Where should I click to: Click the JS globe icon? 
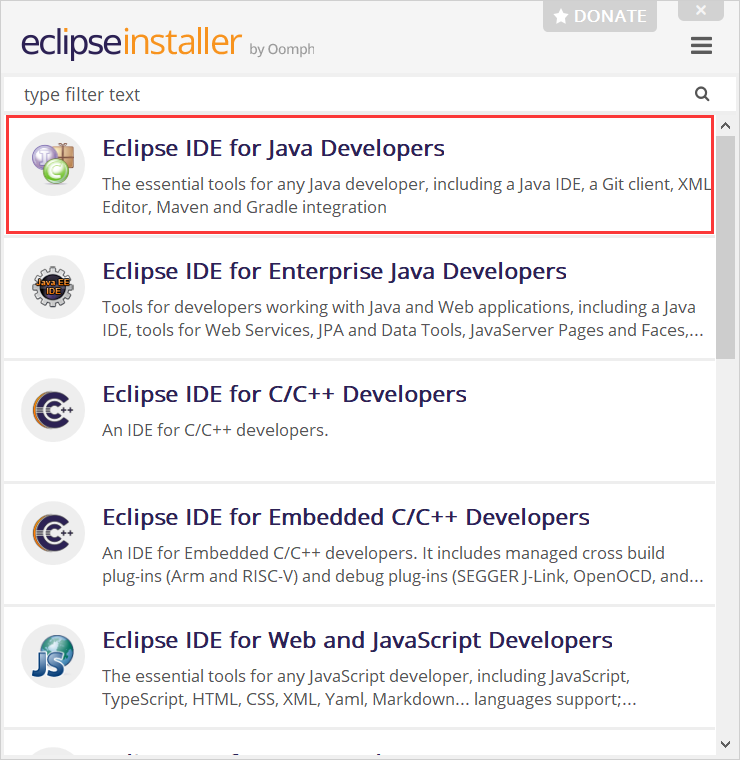tap(53, 656)
